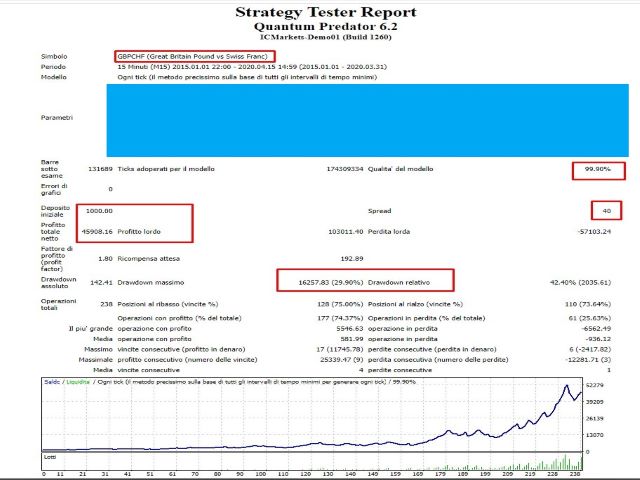Click the 13070 axis label on chart
This screenshot has width=640, height=480.
595,435
